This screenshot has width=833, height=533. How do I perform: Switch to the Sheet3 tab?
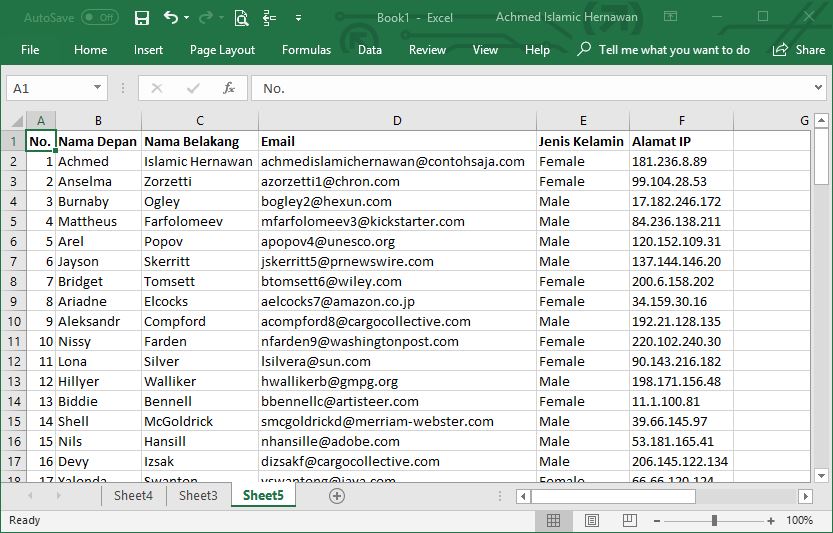(198, 496)
